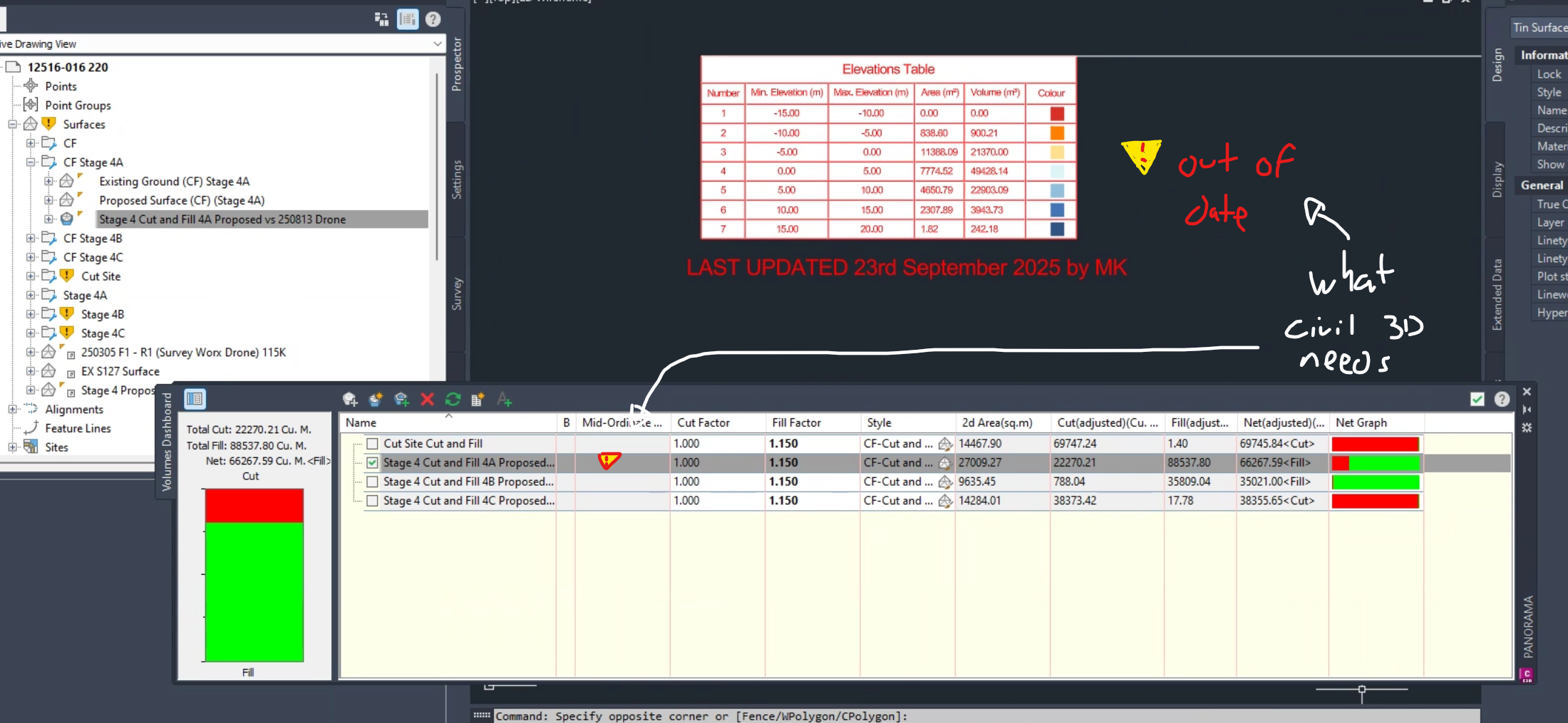Image resolution: width=1568 pixels, height=723 pixels.
Task: Open the Panorama help question mark
Action: (x=1503, y=399)
